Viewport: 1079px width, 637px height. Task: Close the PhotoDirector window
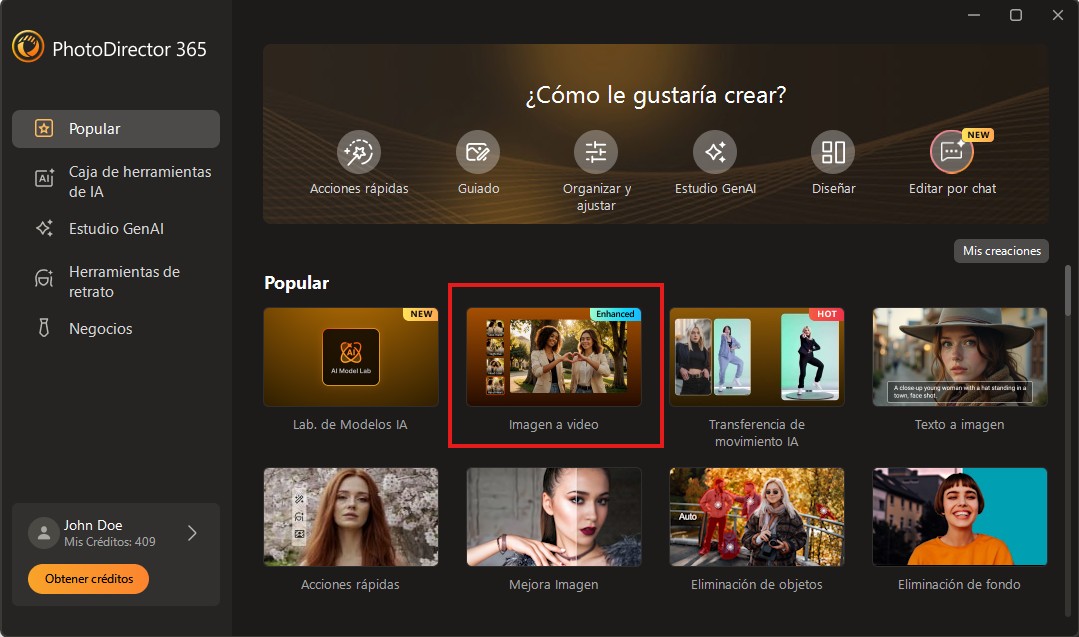click(1058, 15)
